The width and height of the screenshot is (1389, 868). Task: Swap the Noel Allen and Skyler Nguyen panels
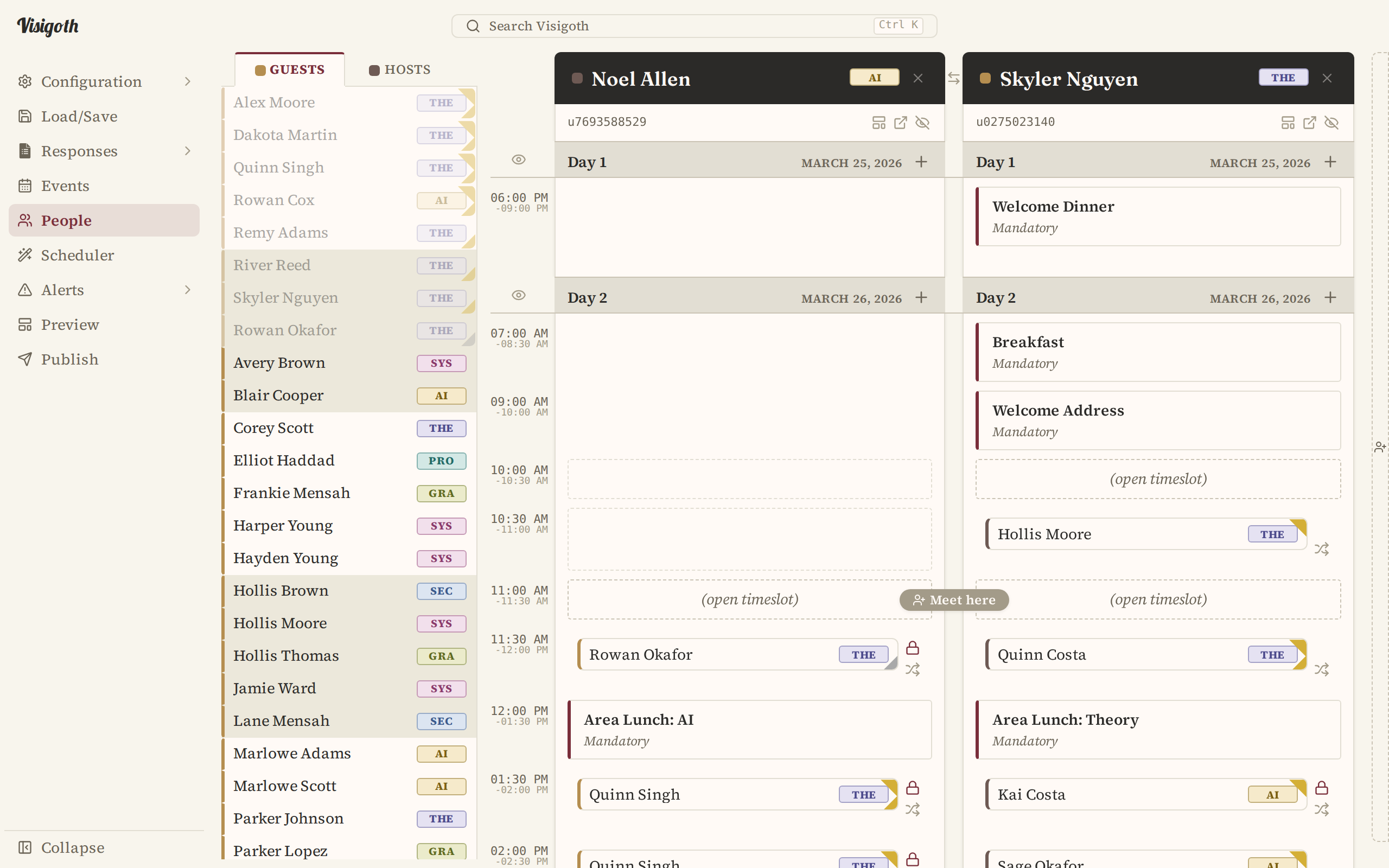click(953, 78)
